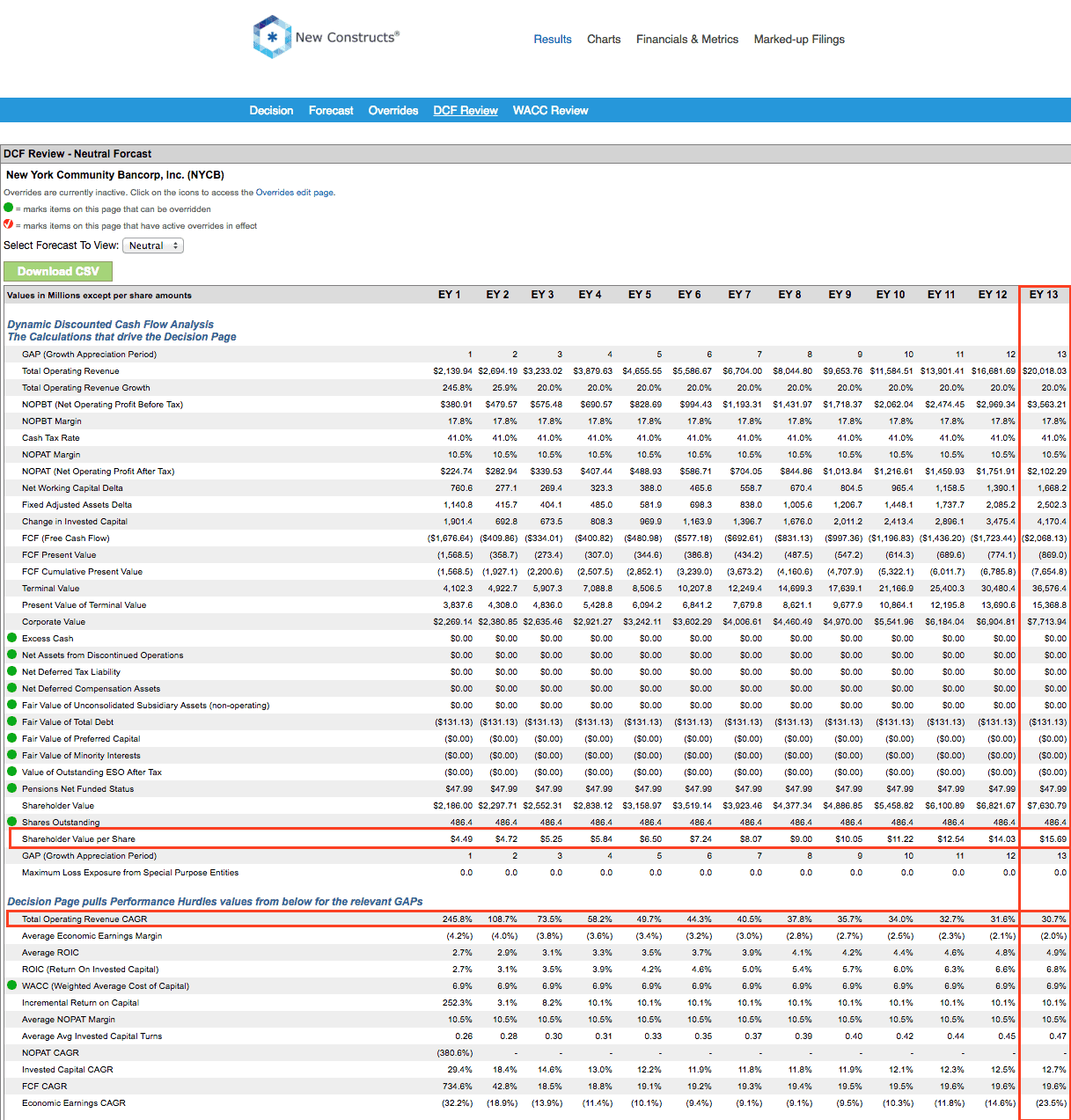Click the Change in Invested Capital label
This screenshot has height=1120, width=1071.
[x=75, y=521]
